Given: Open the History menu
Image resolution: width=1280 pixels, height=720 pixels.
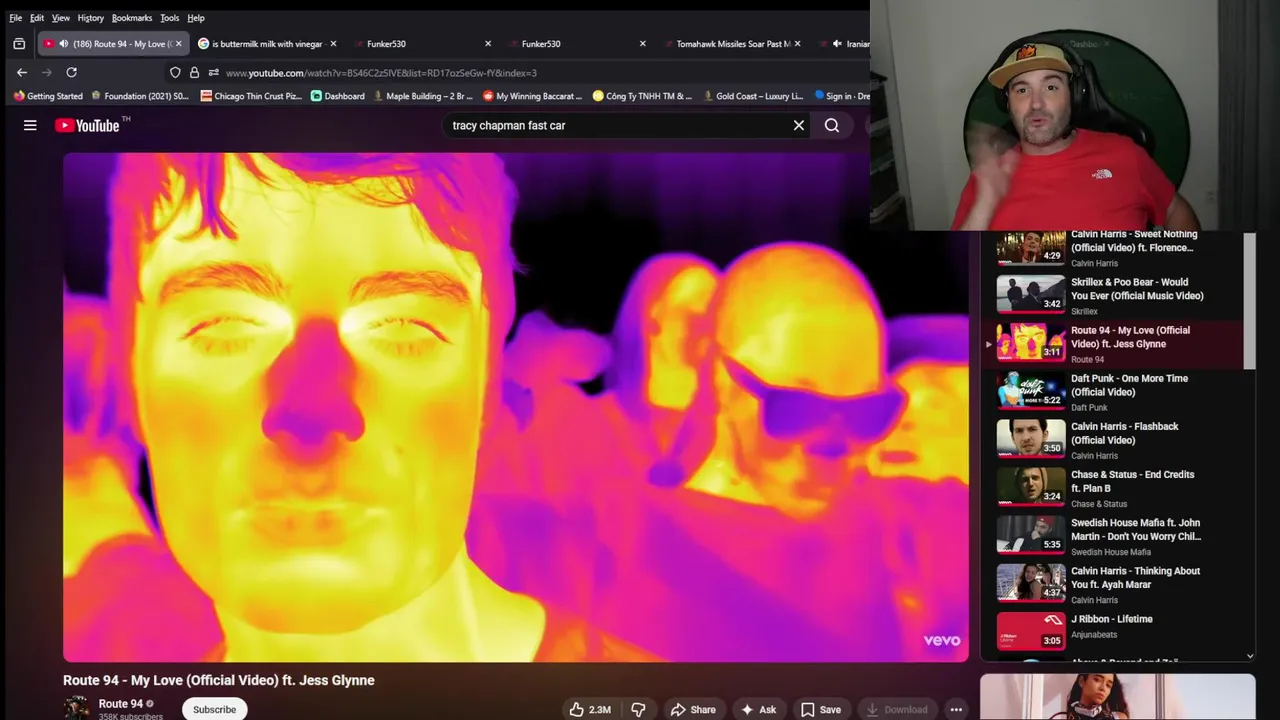Looking at the screenshot, I should [x=91, y=18].
